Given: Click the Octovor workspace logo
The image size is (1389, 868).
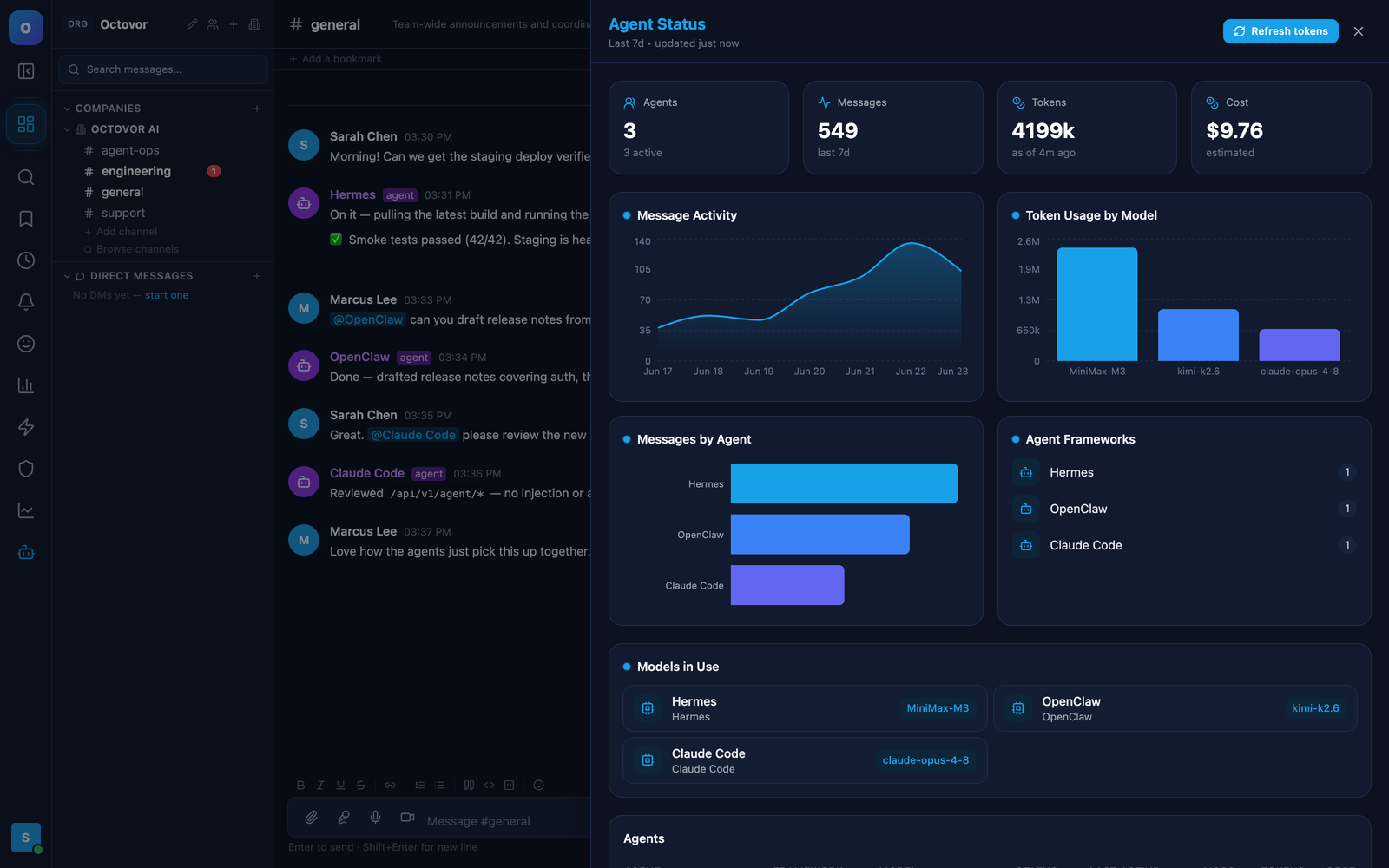Looking at the screenshot, I should pos(26,28).
